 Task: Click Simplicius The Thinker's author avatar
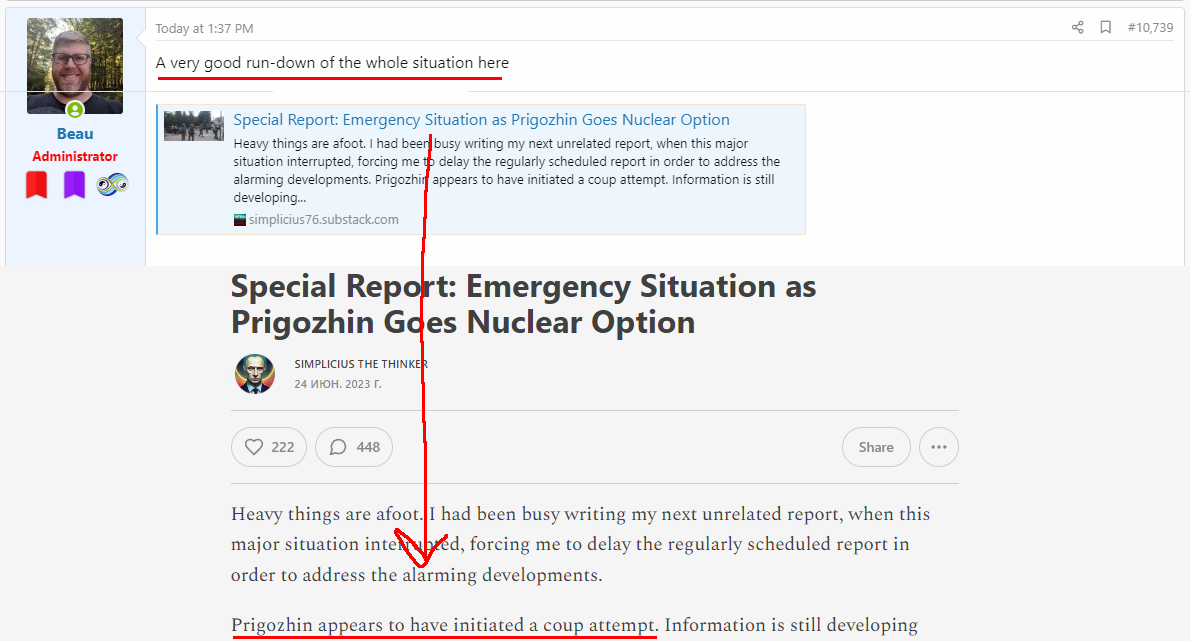coord(255,374)
